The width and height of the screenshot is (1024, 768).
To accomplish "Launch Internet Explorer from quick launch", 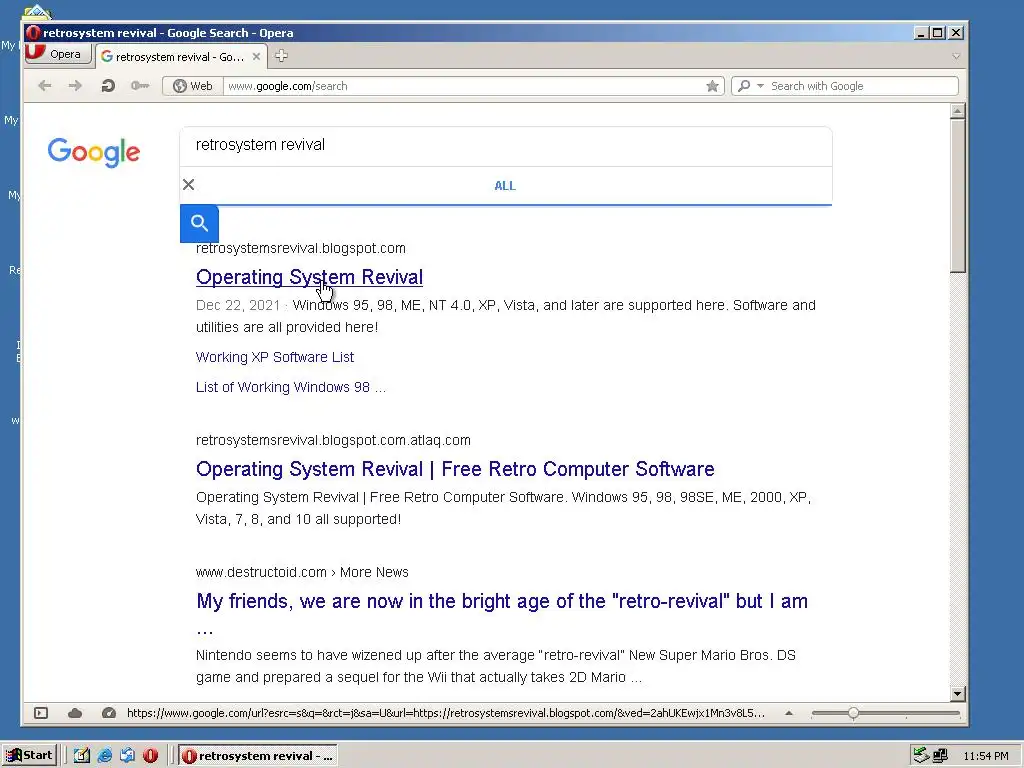I will tap(104, 756).
